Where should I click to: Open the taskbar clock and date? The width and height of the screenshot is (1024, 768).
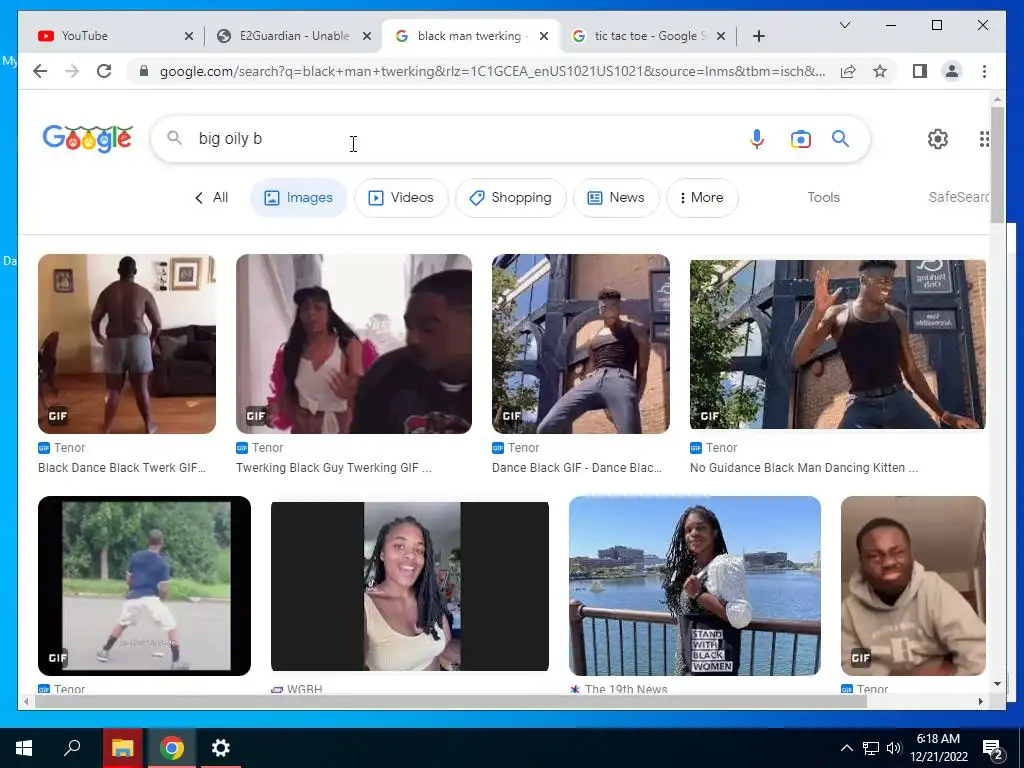(938, 748)
